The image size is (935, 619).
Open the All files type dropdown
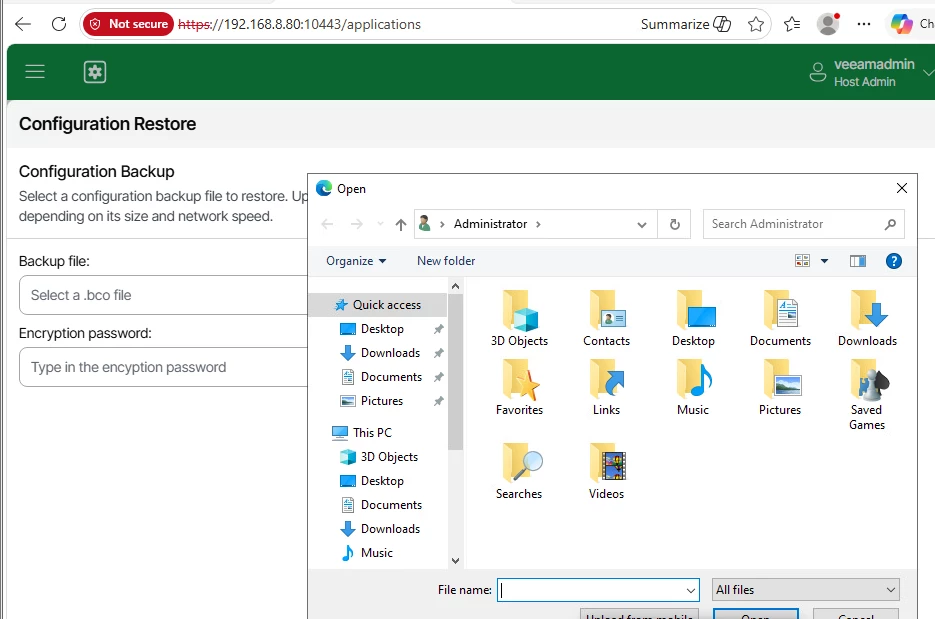coord(806,590)
